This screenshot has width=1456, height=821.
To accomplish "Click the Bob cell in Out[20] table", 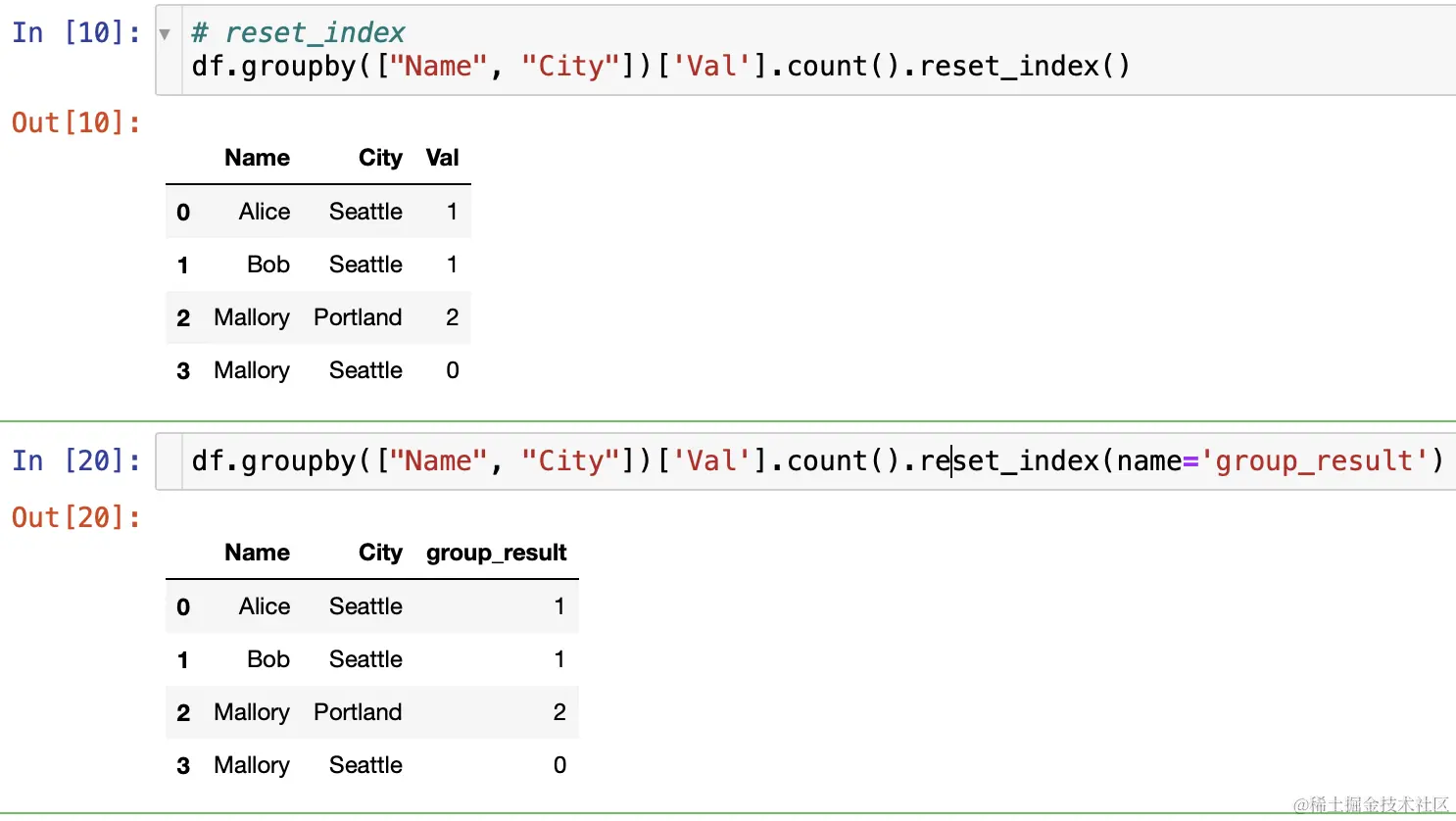I will click(267, 659).
